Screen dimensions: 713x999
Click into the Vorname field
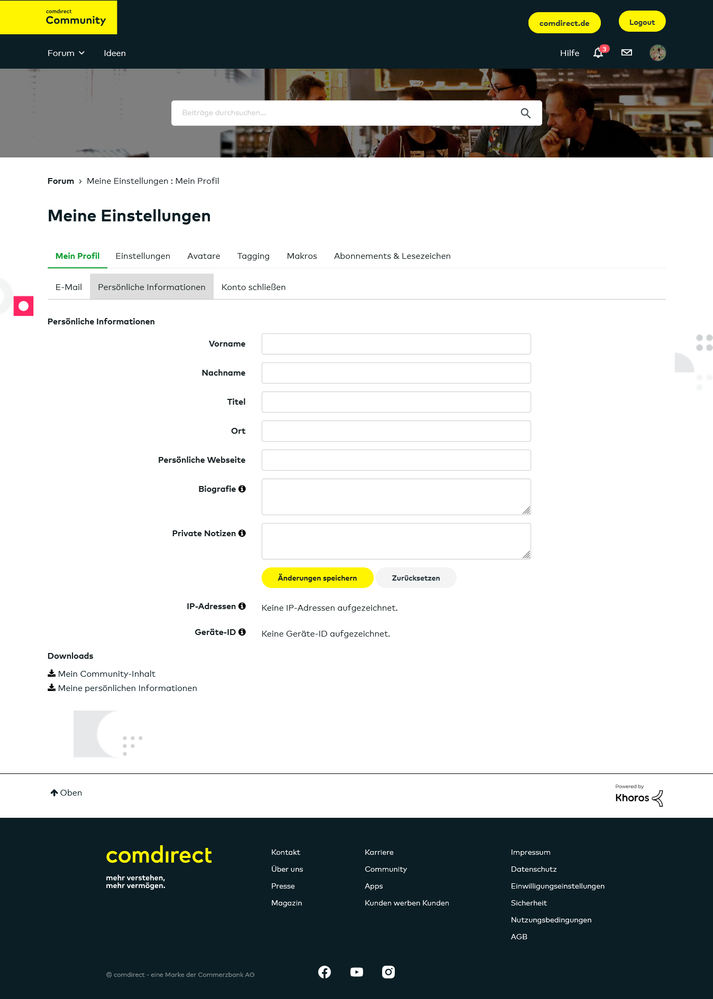pyautogui.click(x=396, y=343)
